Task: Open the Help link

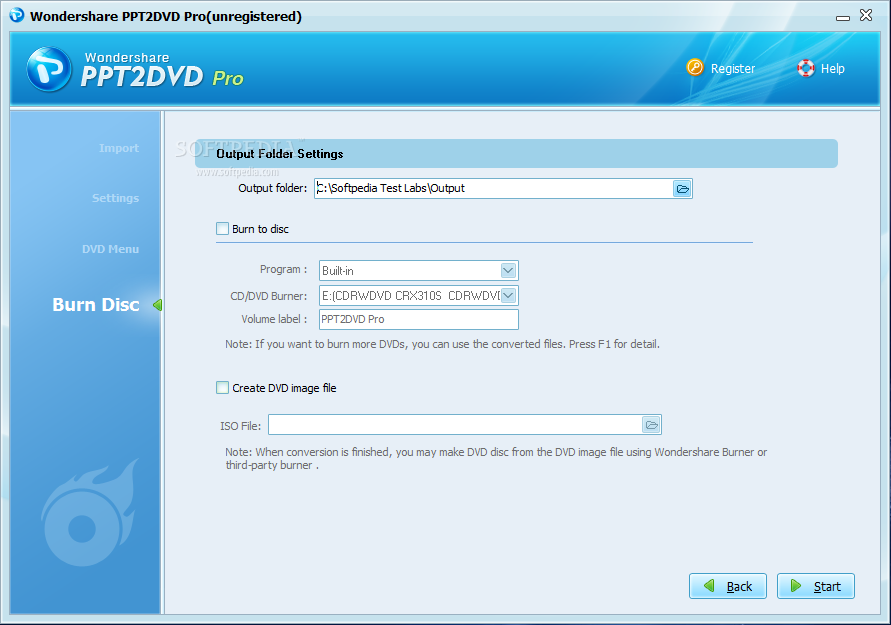Action: point(832,69)
